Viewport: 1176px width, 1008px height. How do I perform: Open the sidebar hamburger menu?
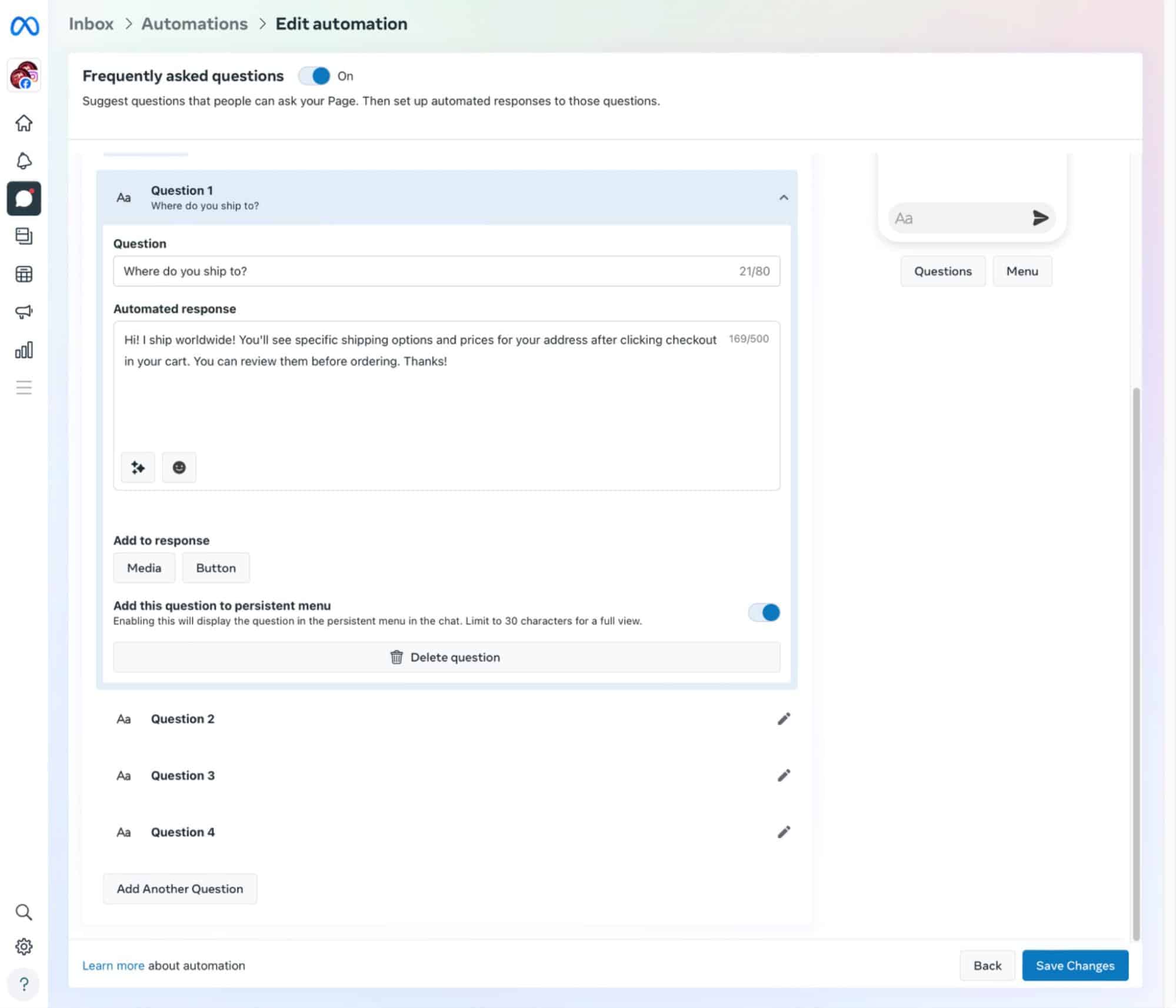[x=24, y=387]
